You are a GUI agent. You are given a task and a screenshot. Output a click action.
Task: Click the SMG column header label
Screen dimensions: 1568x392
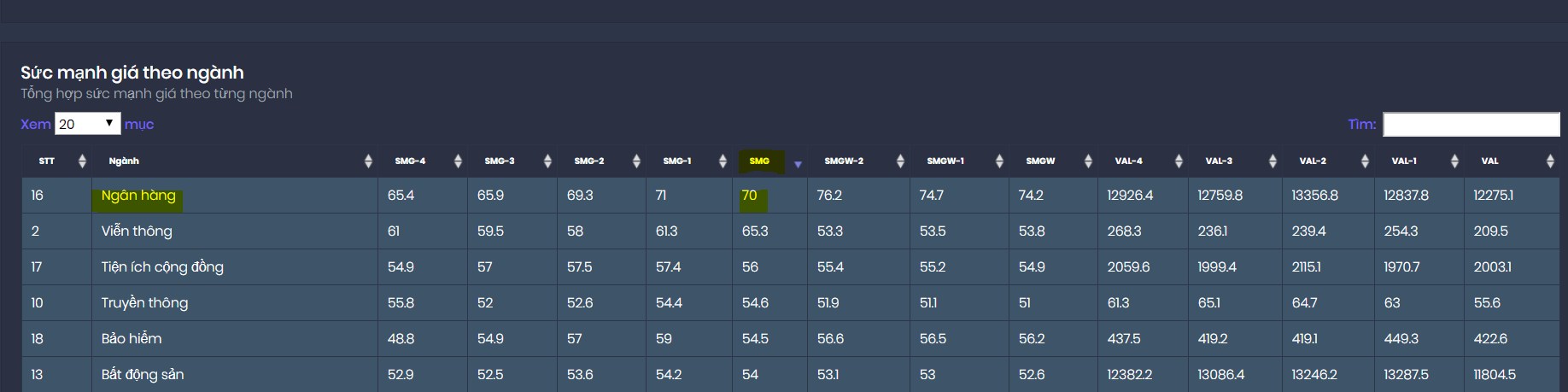coord(759,161)
